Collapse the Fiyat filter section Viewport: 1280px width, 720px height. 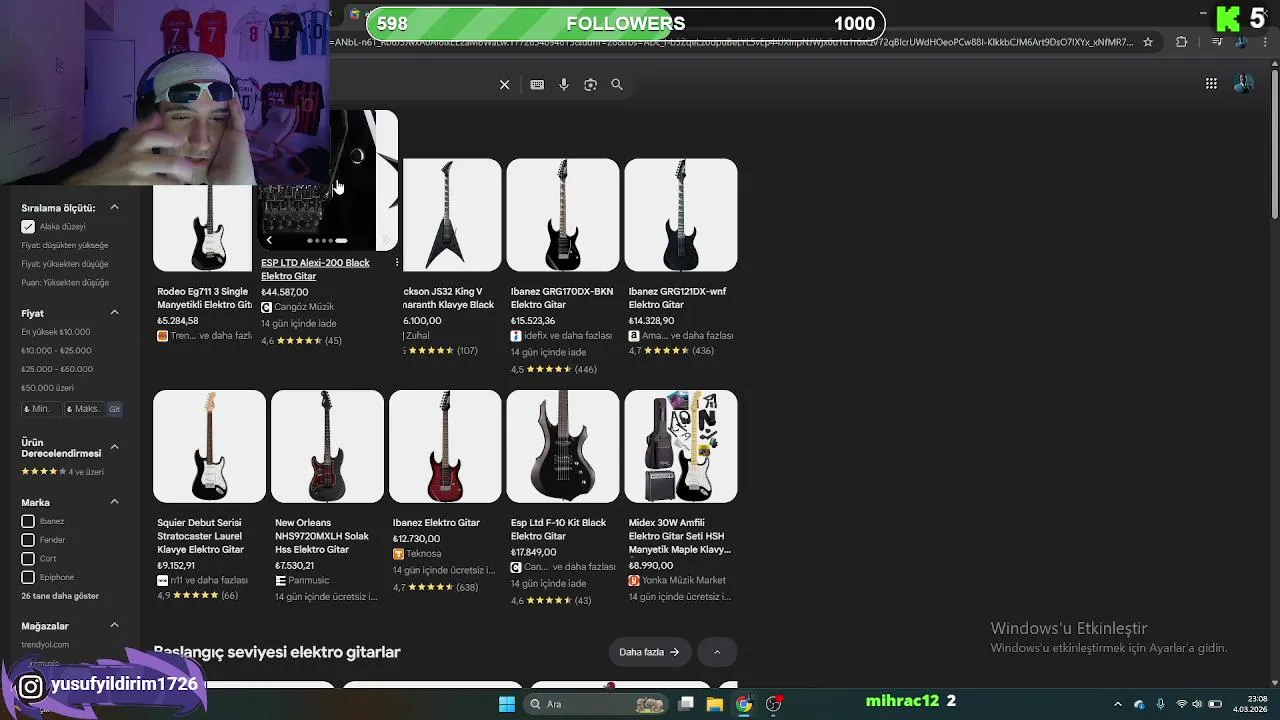[x=114, y=313]
